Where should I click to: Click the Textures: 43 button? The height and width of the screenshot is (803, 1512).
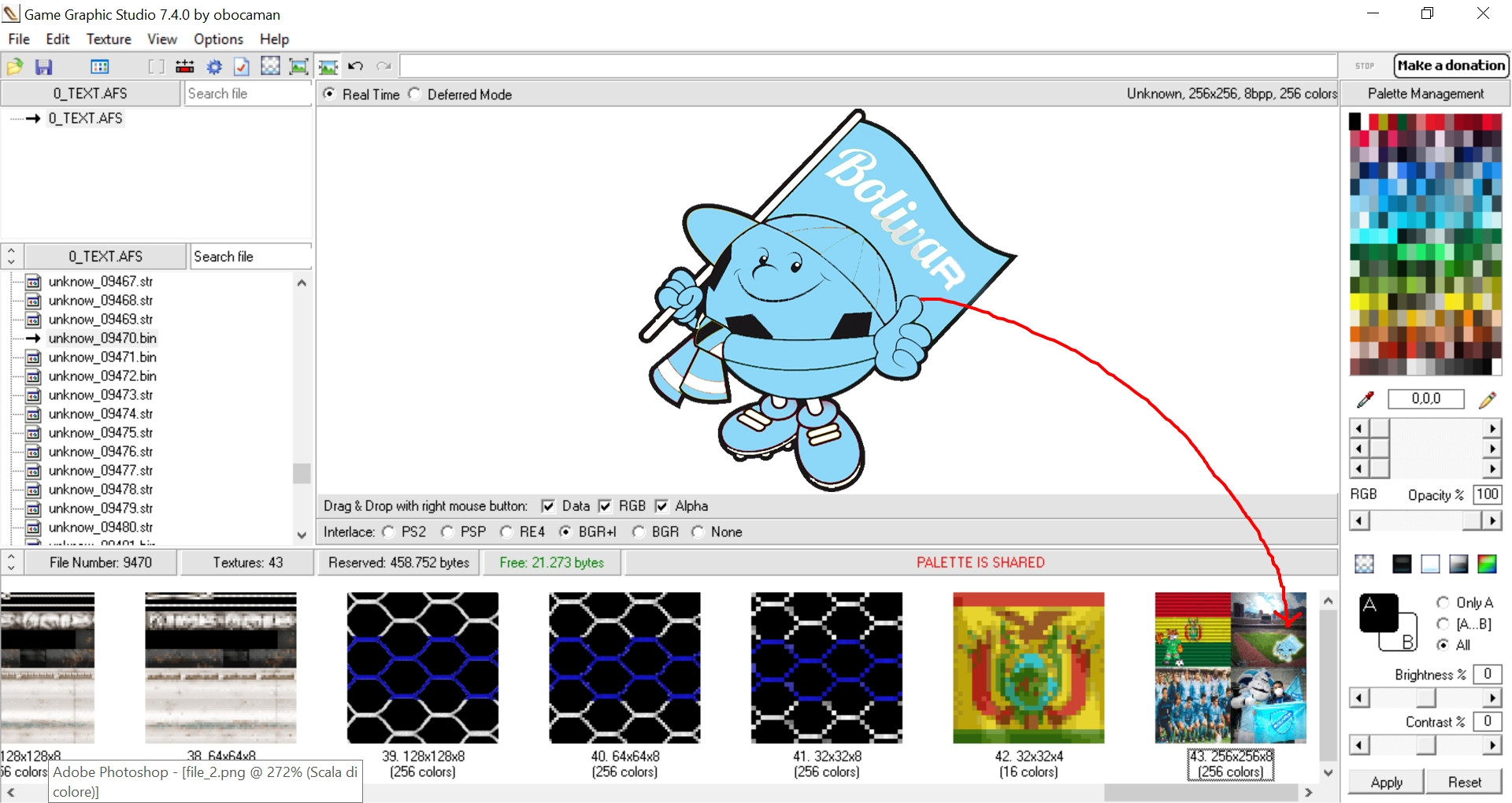[x=247, y=562]
